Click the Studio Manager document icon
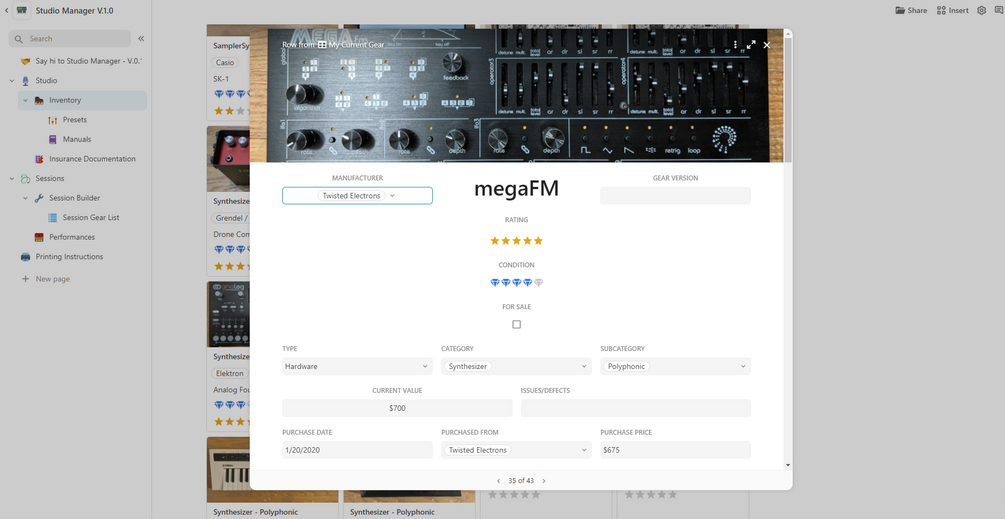 tap(22, 10)
